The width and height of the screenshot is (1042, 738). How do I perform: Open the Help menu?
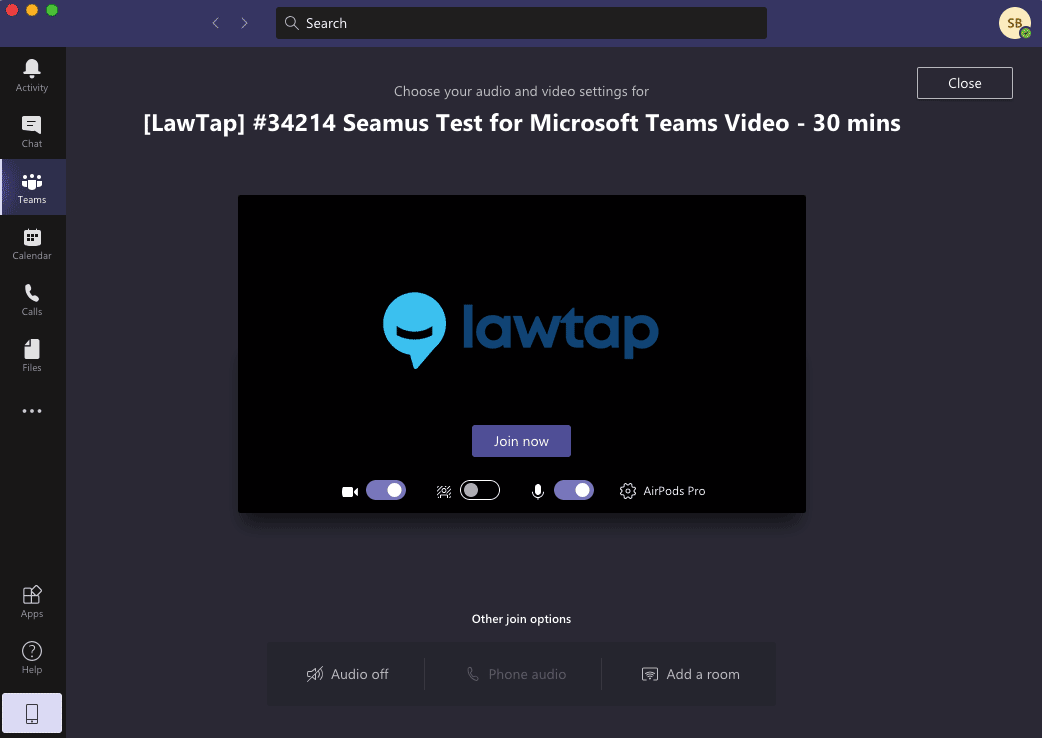32,658
